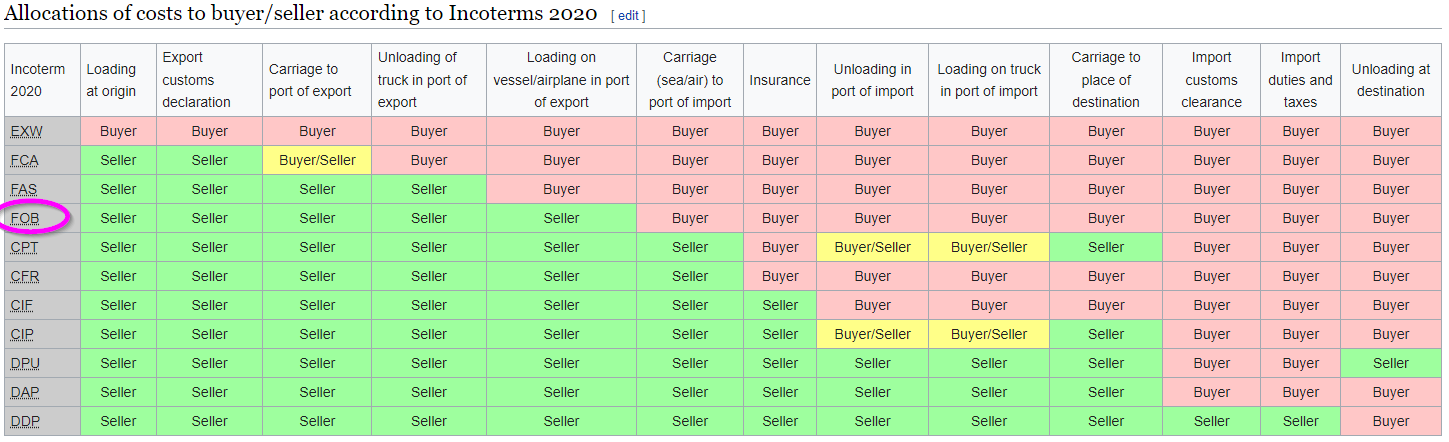Open the CPT incoterm abbreviation
The image size is (1449, 442).
25,247
